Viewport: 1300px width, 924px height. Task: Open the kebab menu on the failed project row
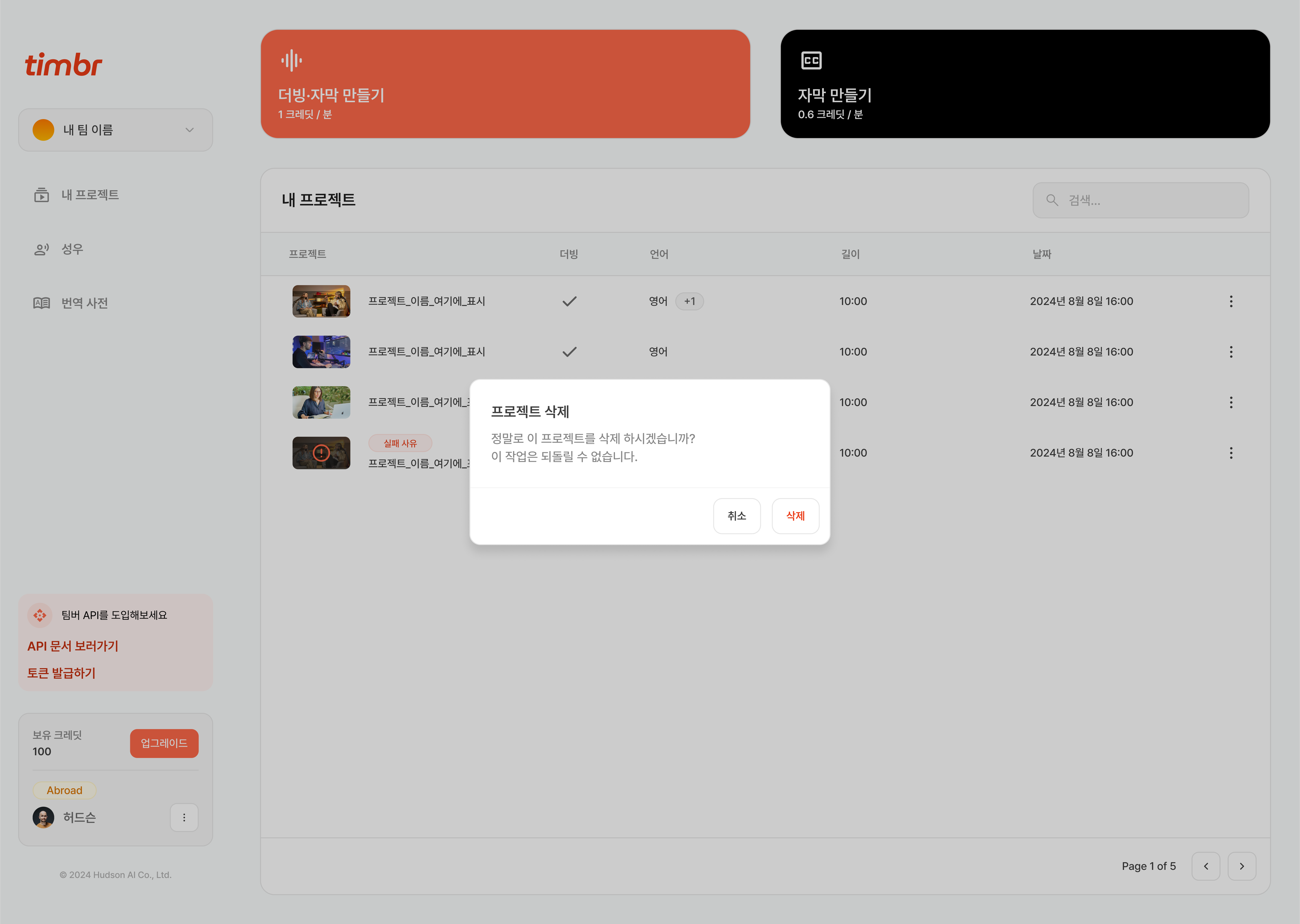click(x=1230, y=453)
